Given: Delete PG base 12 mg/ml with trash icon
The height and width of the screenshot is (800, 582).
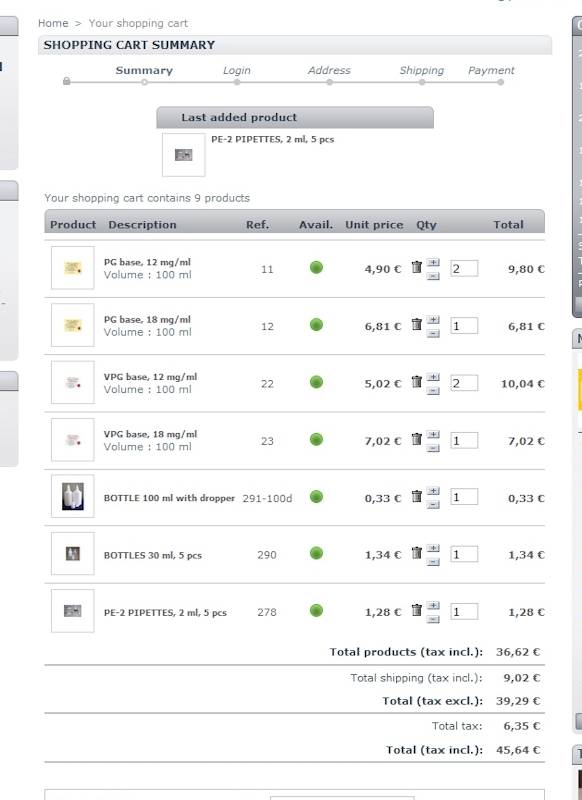Looking at the screenshot, I should coord(417,267).
